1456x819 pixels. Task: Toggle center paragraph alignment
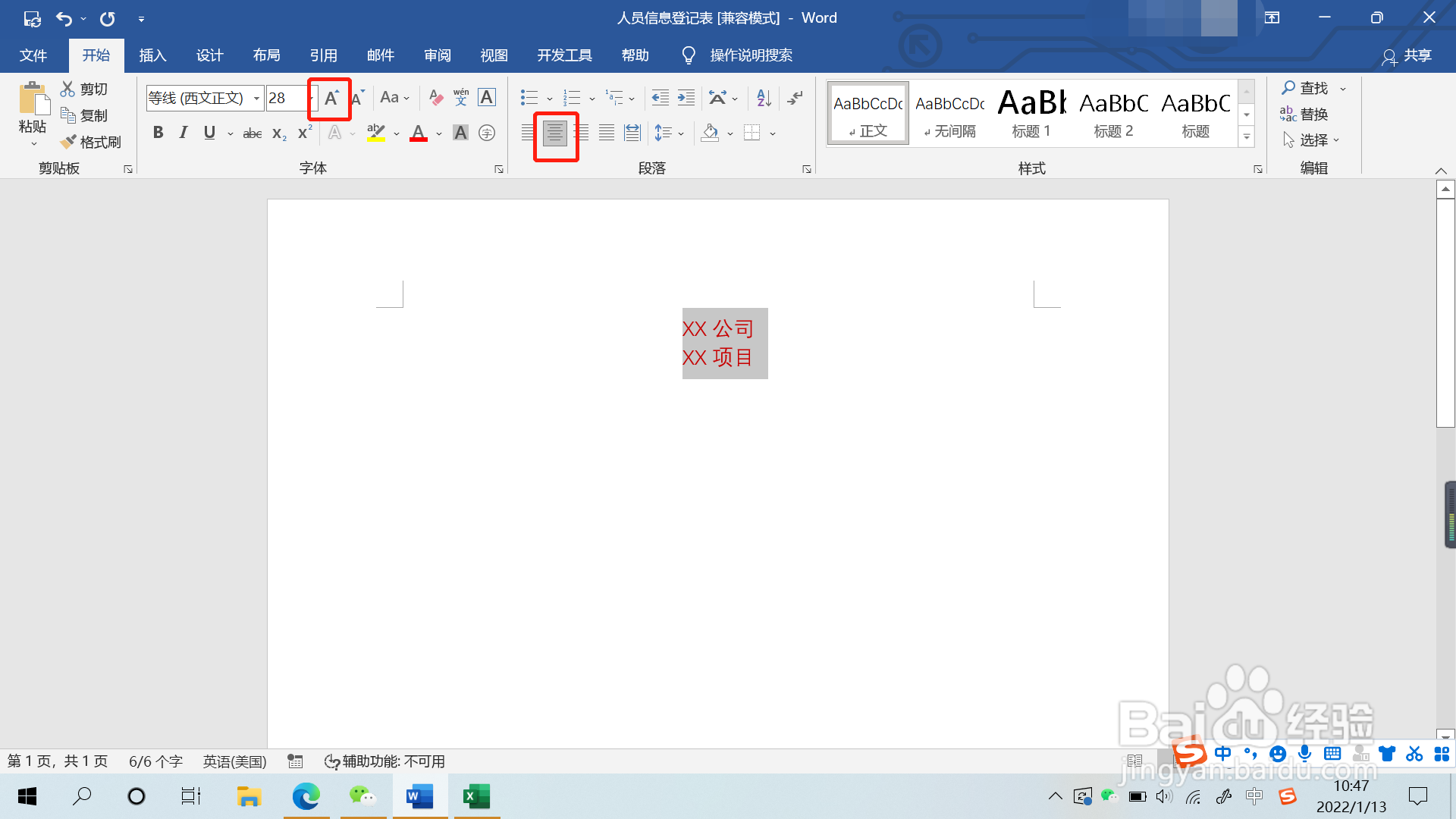point(555,133)
